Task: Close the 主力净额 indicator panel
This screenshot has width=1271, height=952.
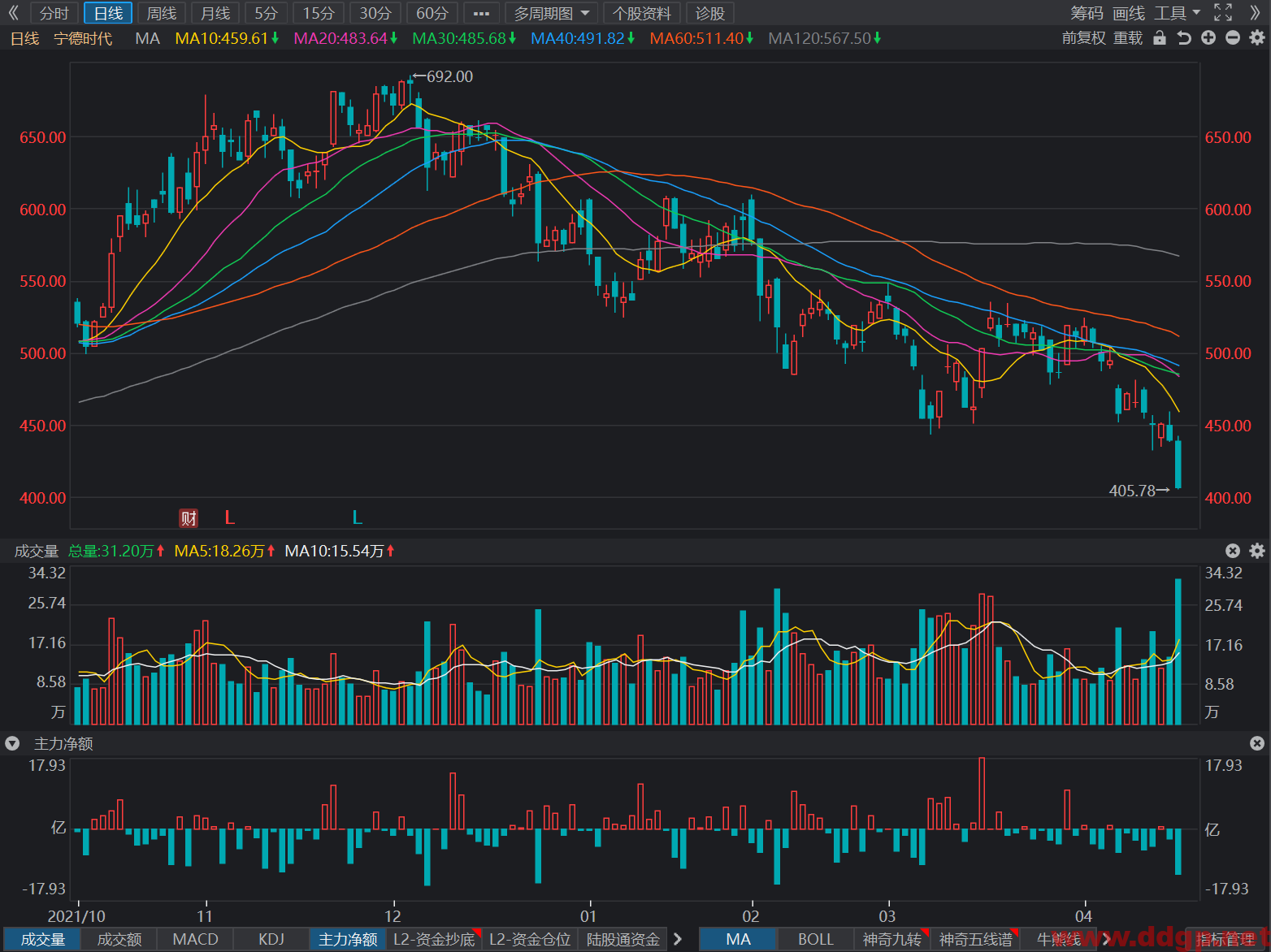Action: click(x=1257, y=743)
